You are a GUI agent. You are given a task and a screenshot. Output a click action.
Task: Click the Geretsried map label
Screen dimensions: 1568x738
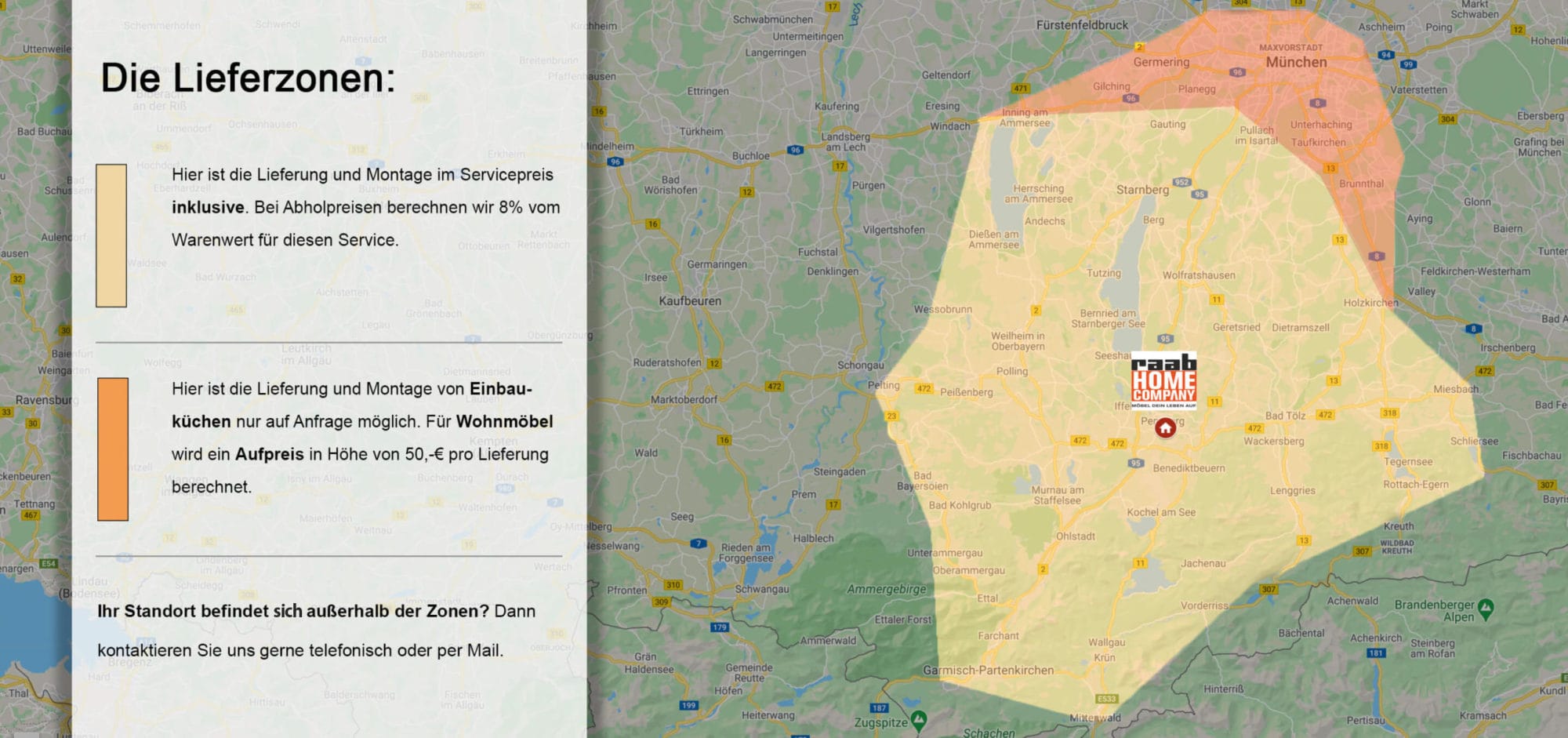point(1236,327)
